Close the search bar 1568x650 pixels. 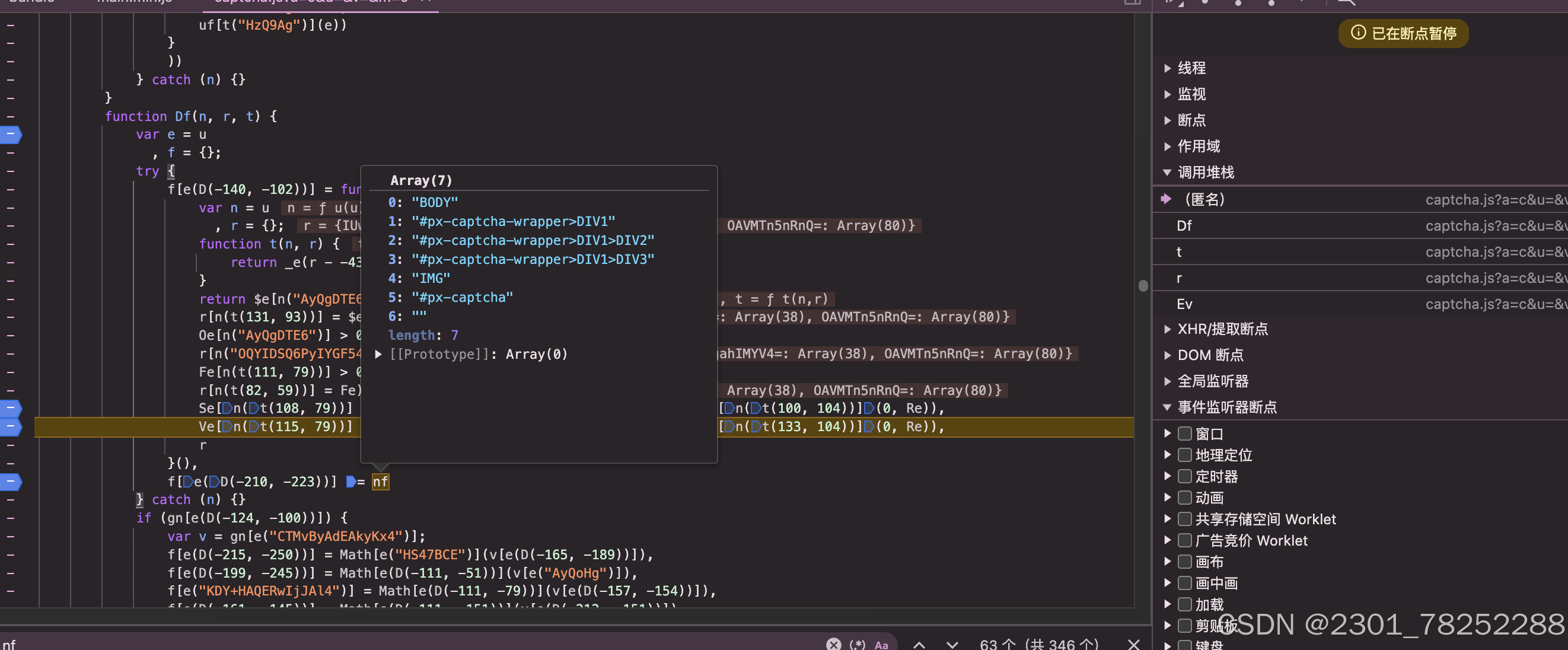click(1133, 644)
